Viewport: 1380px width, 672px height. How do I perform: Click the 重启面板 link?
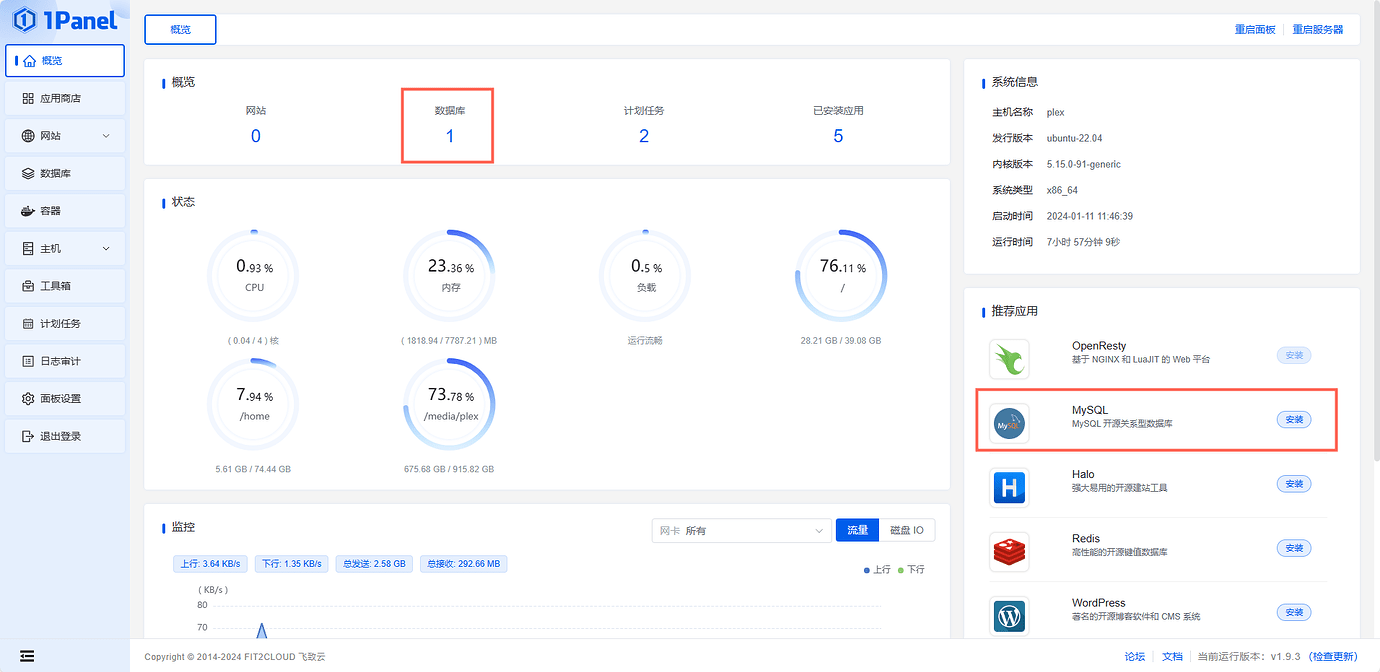(1255, 30)
